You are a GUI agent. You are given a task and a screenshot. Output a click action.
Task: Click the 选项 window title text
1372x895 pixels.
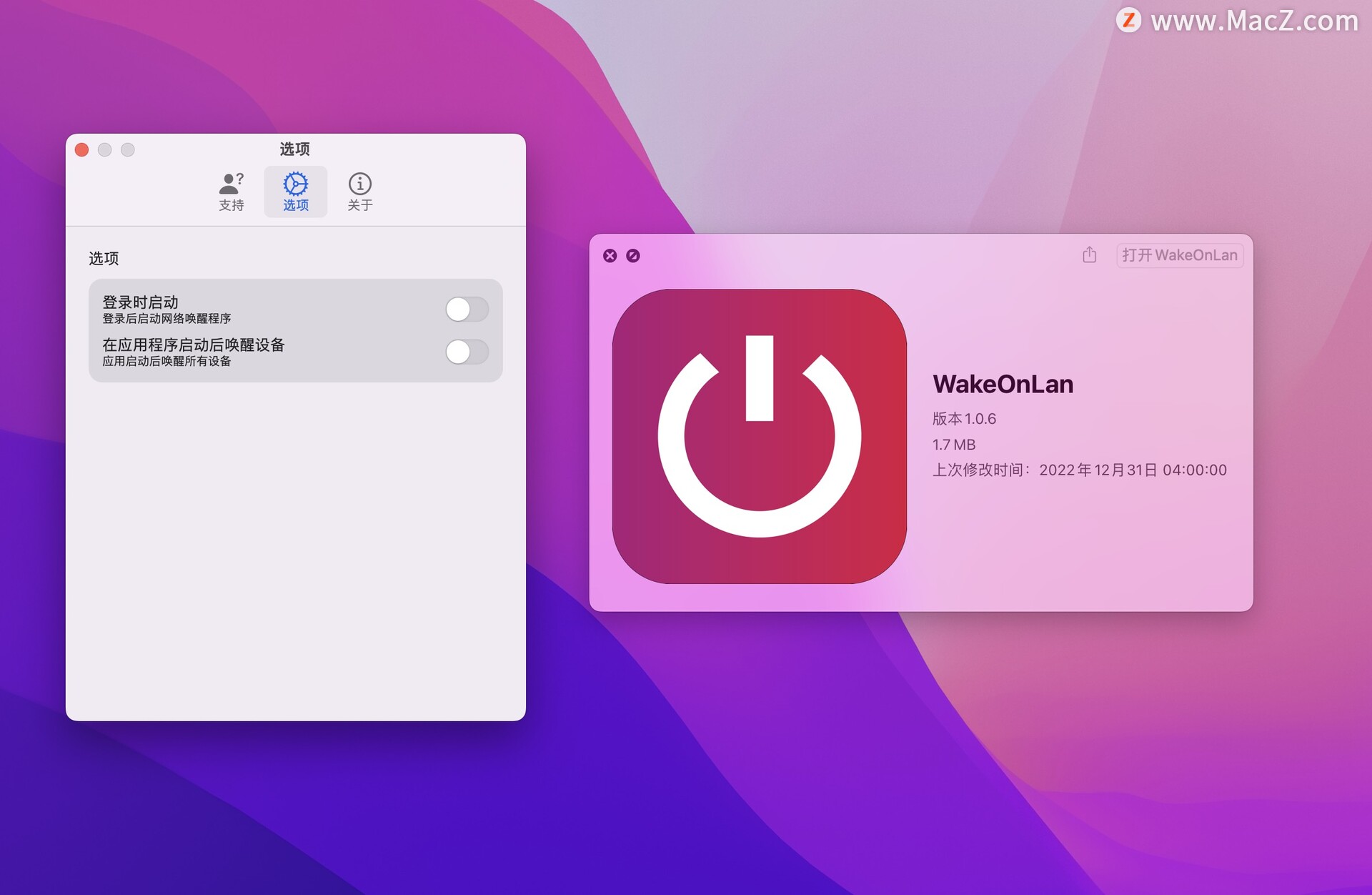click(x=294, y=149)
